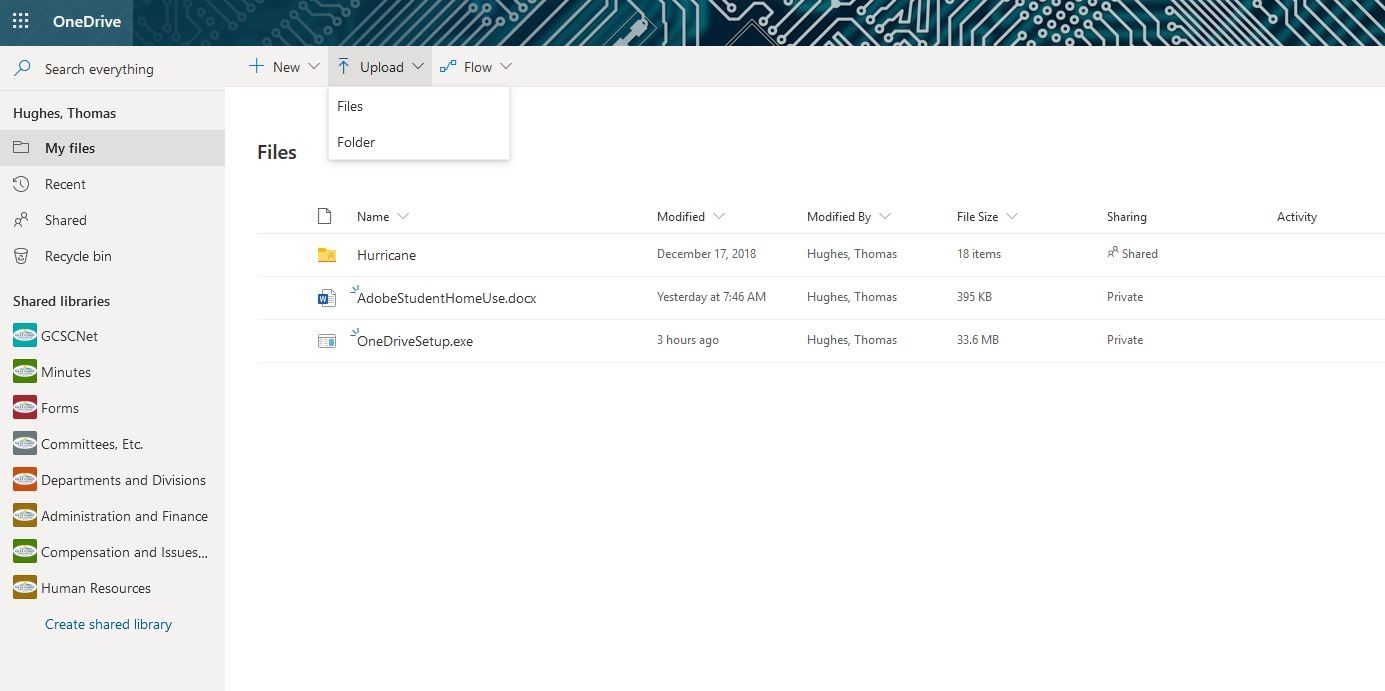Open the Administration and Finance library
Image resolution: width=1385 pixels, height=691 pixels.
pyautogui.click(x=112, y=516)
